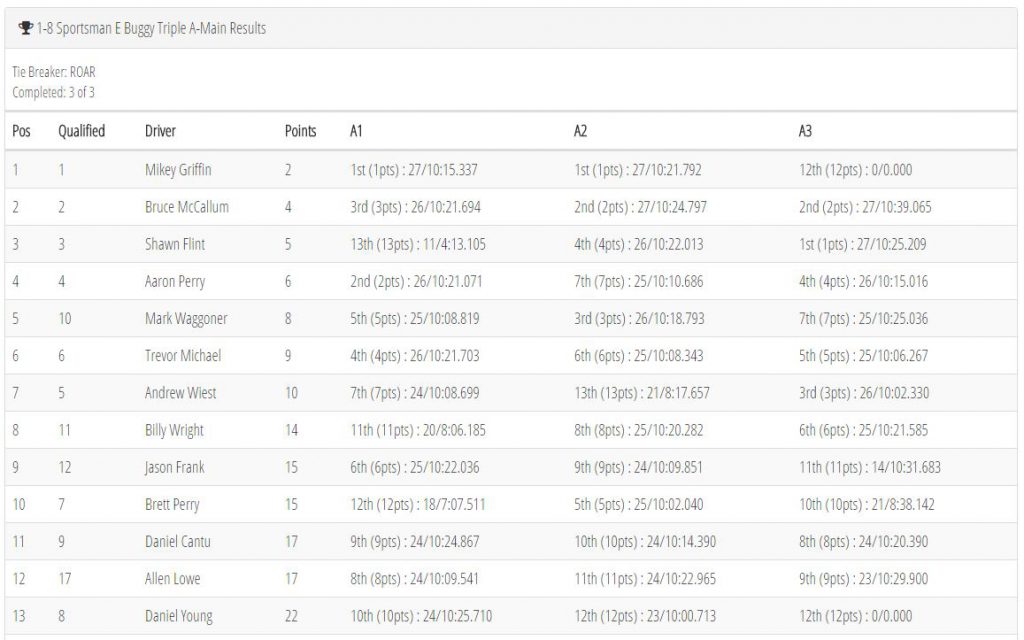The height and width of the screenshot is (640, 1024).
Task: Click the Driver column header
Action: click(160, 131)
